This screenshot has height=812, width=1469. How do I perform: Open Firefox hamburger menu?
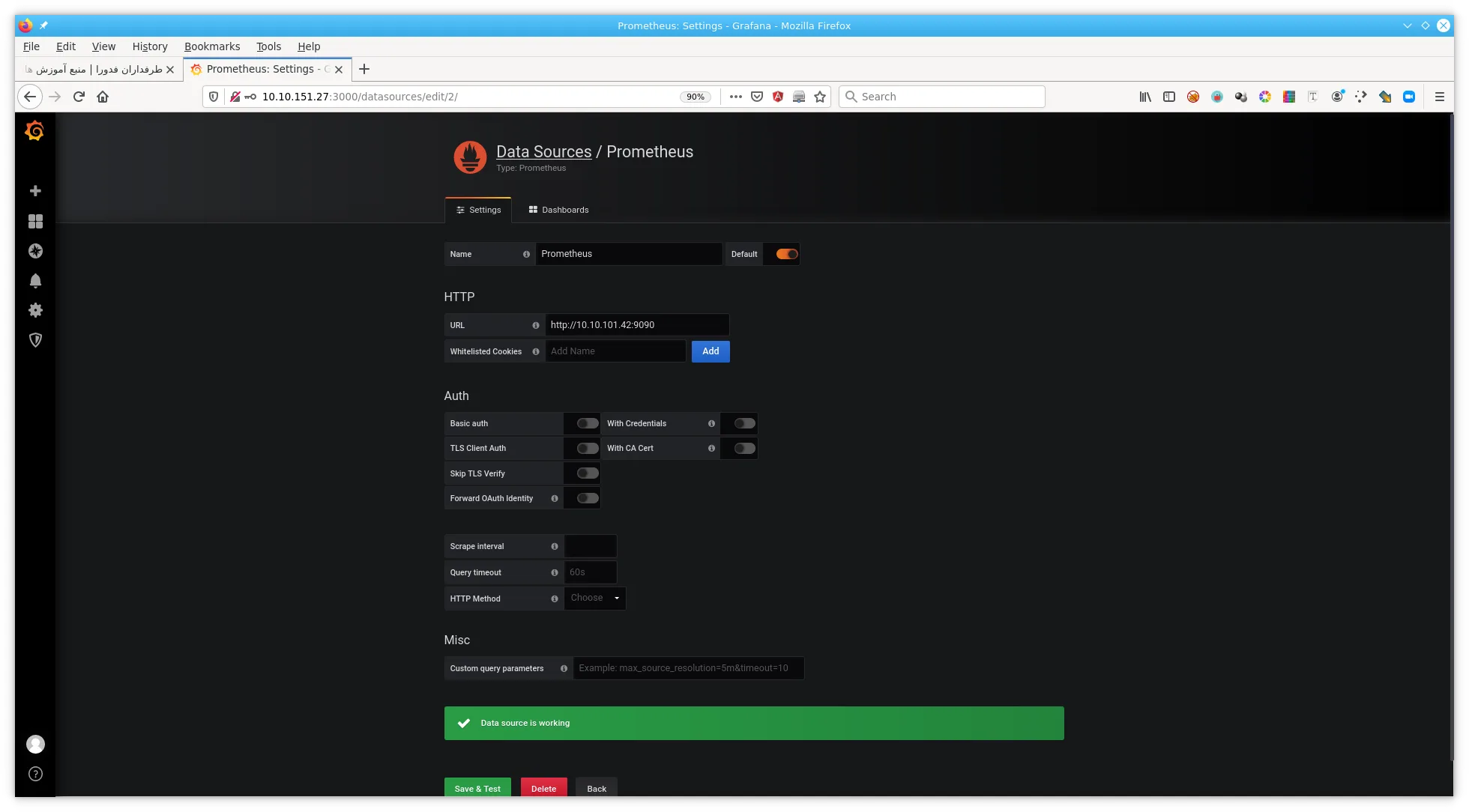[1440, 97]
